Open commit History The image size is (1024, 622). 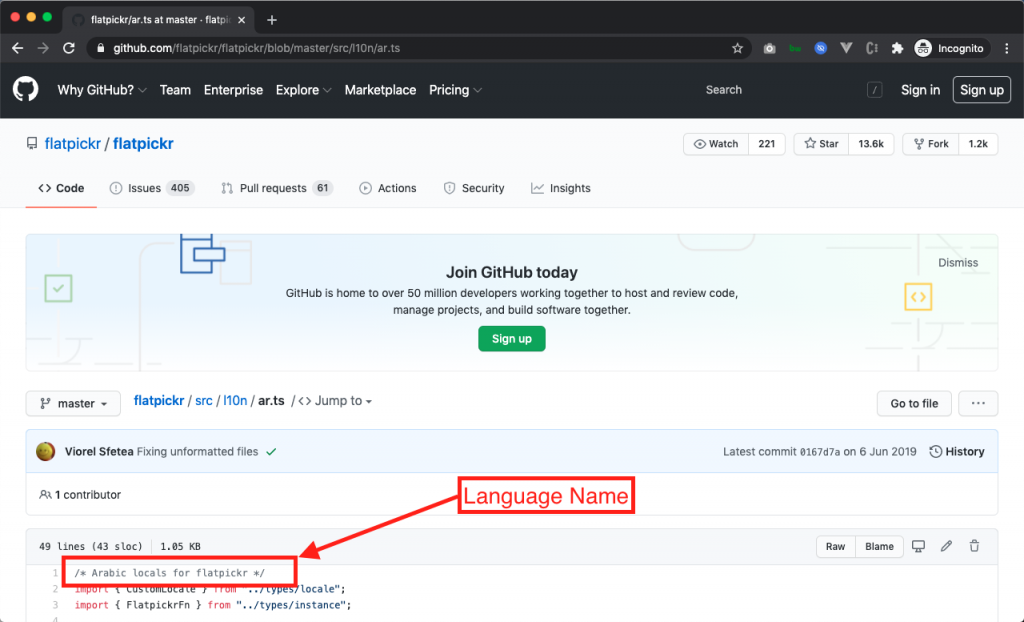pyautogui.click(x=957, y=451)
